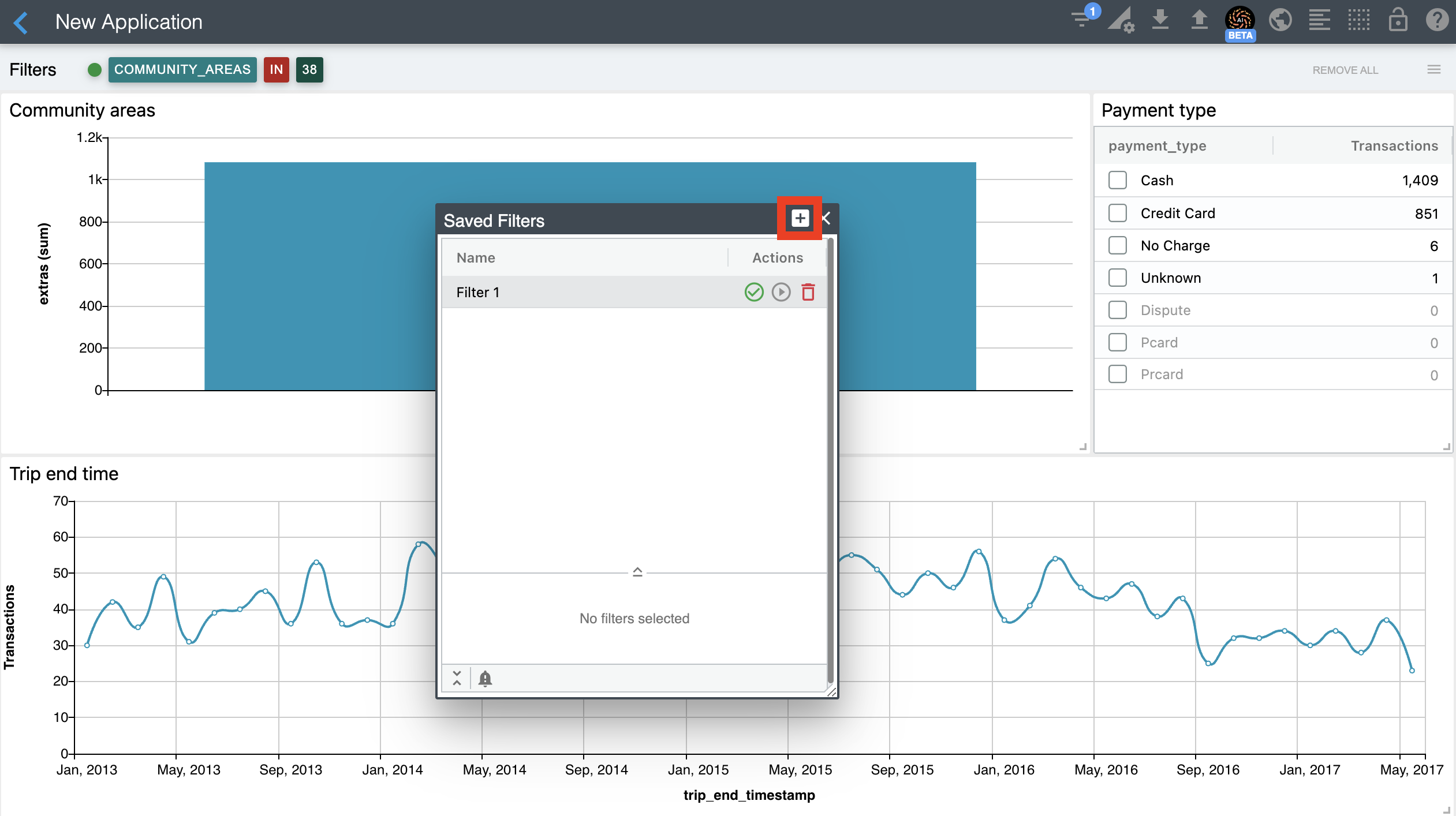Screen dimensions: 1456x816
Task: Click the collapse arrows icon in dialog footer
Action: pyautogui.click(x=457, y=678)
